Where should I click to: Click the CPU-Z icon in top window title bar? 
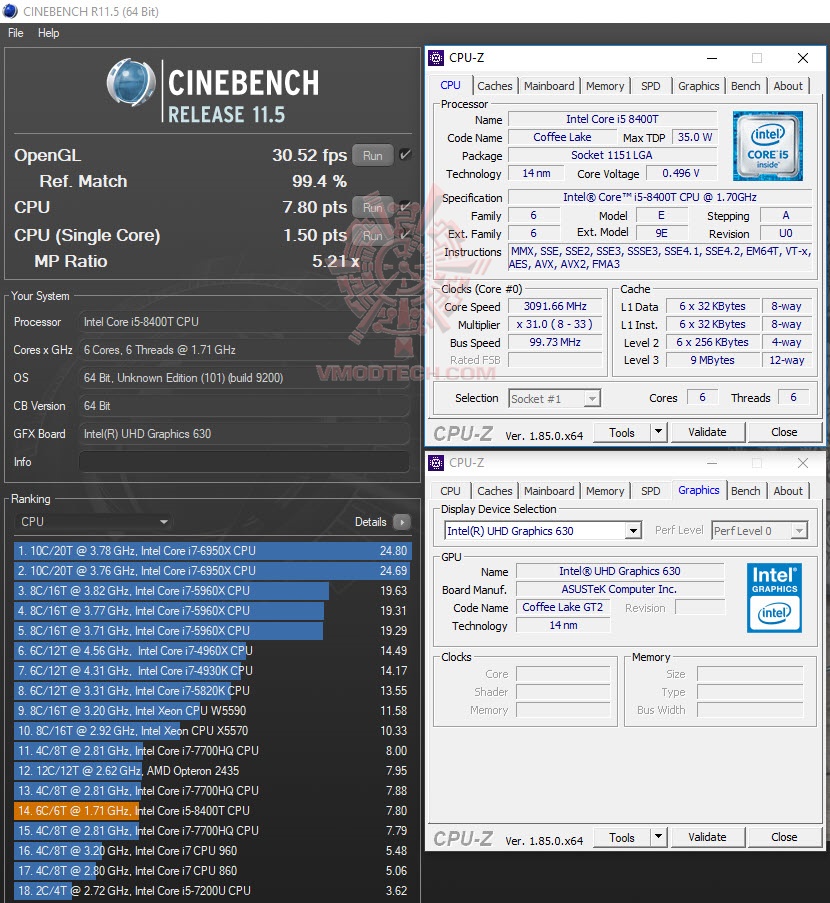point(437,58)
